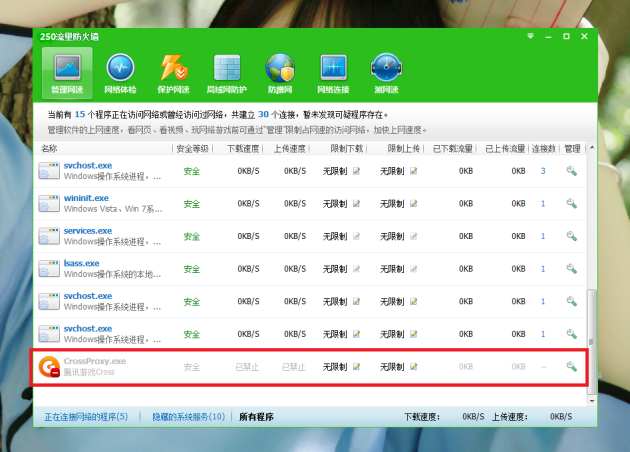
Task: Click the scrollbar up arrow of process list
Action: pos(591,148)
